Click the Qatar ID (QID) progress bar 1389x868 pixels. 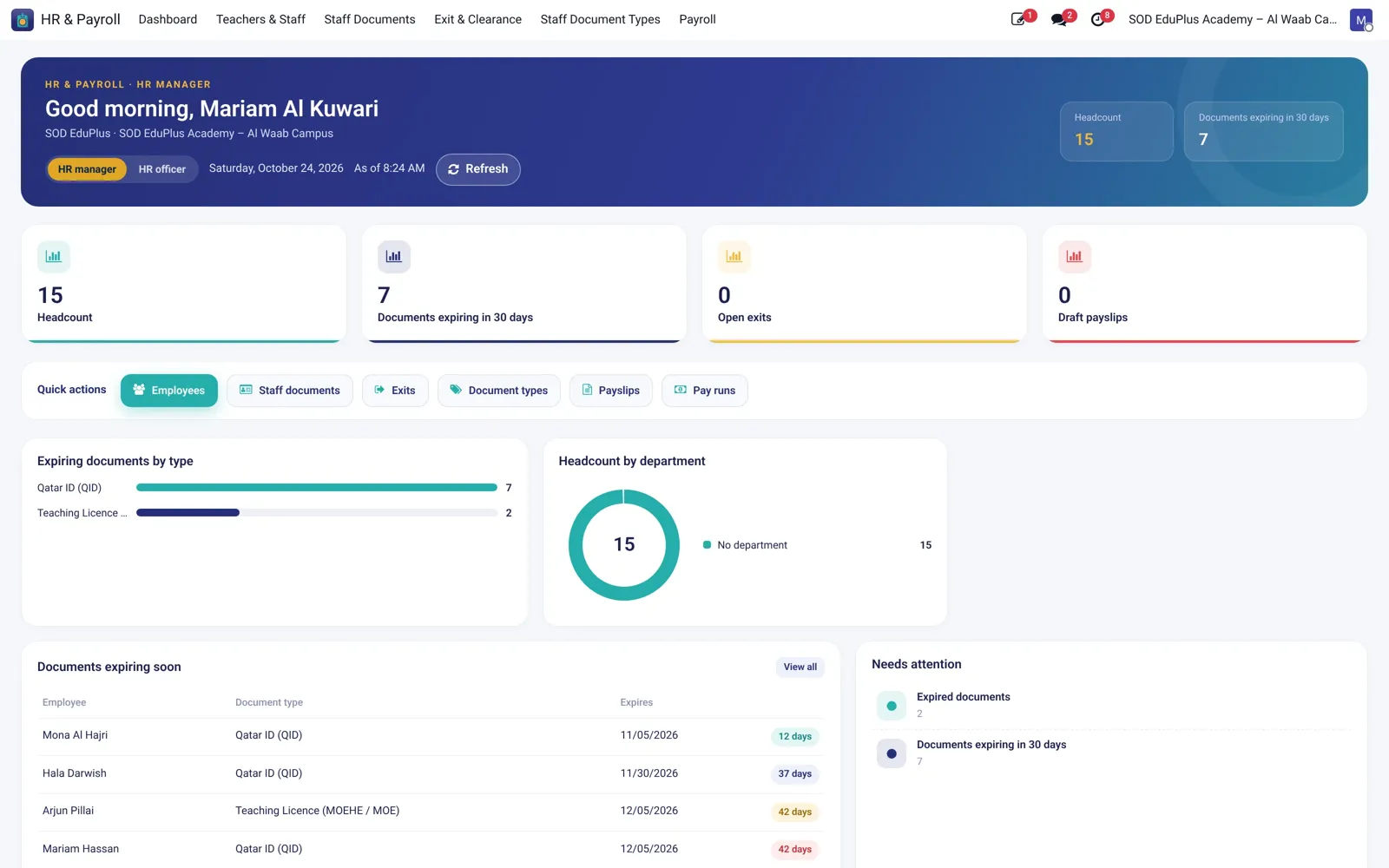[317, 488]
